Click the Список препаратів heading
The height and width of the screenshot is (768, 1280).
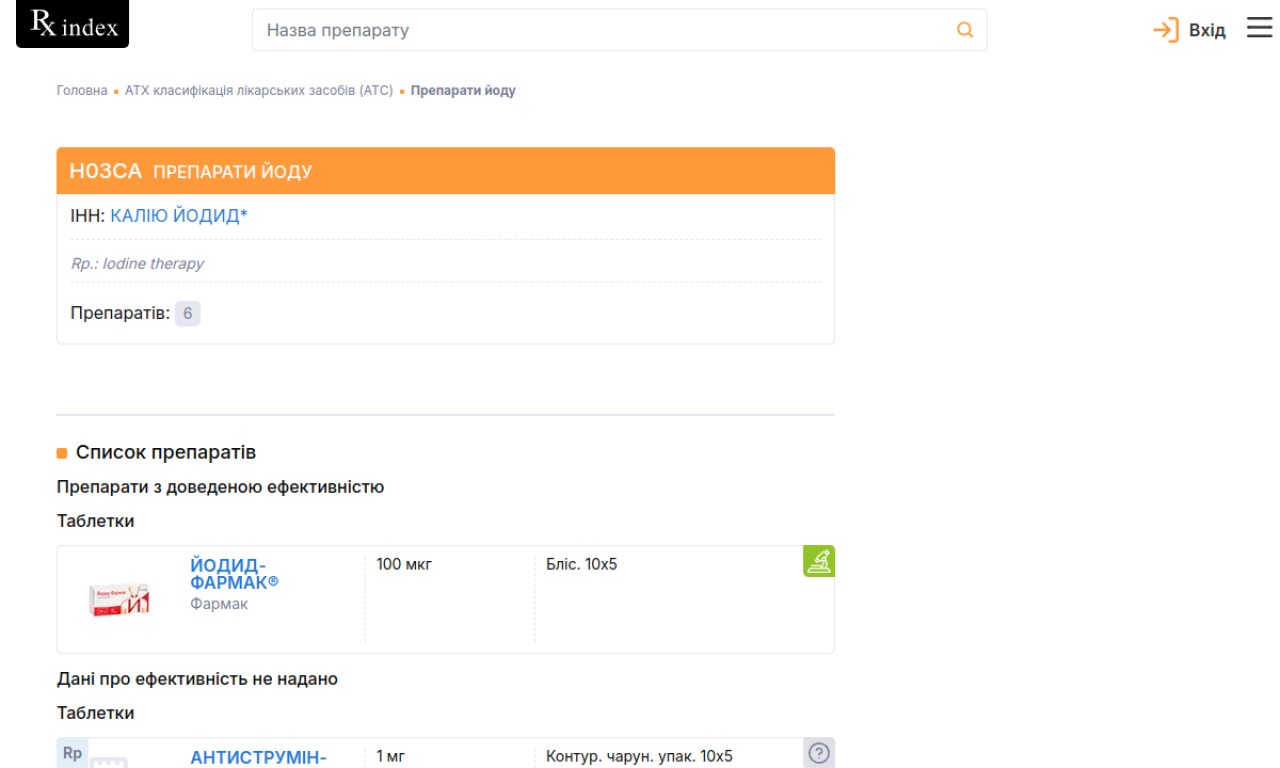(x=166, y=452)
